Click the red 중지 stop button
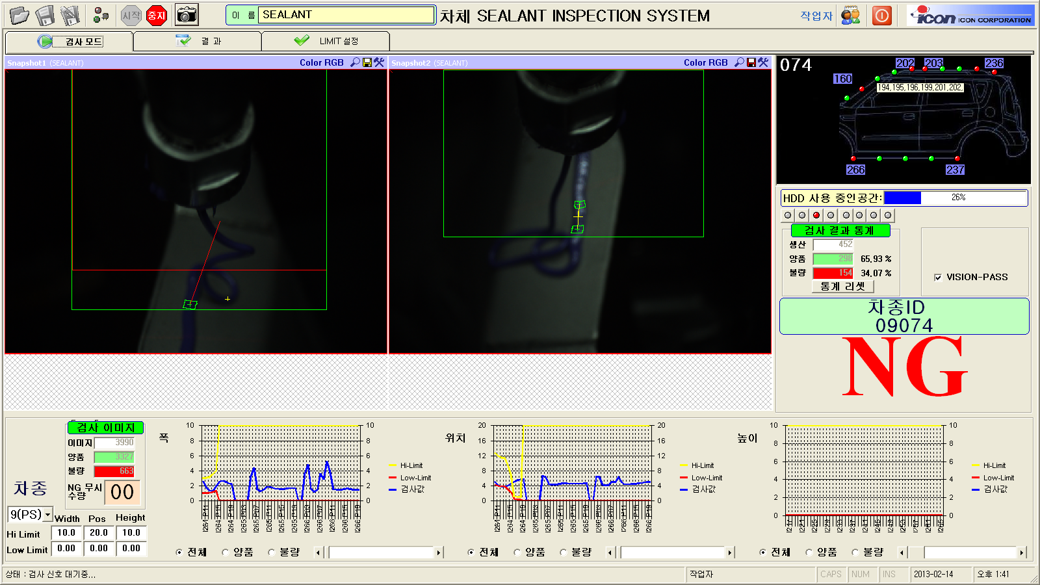1040x585 pixels. (156, 15)
